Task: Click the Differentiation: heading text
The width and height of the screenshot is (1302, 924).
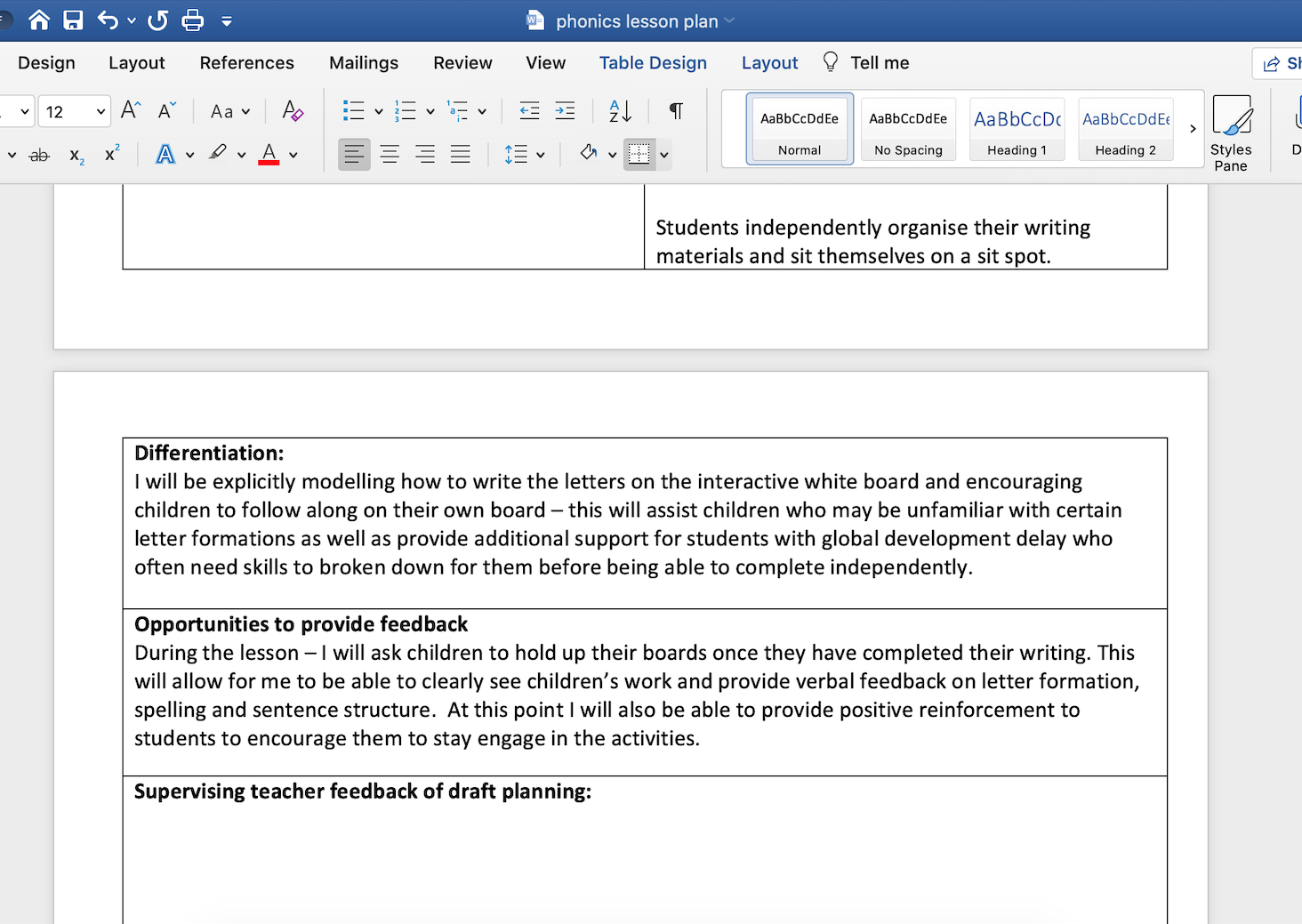Action: click(209, 453)
